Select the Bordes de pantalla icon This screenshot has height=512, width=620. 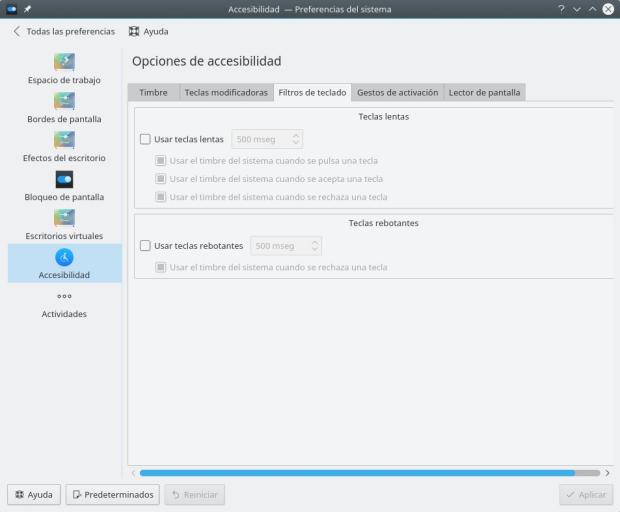[64, 101]
